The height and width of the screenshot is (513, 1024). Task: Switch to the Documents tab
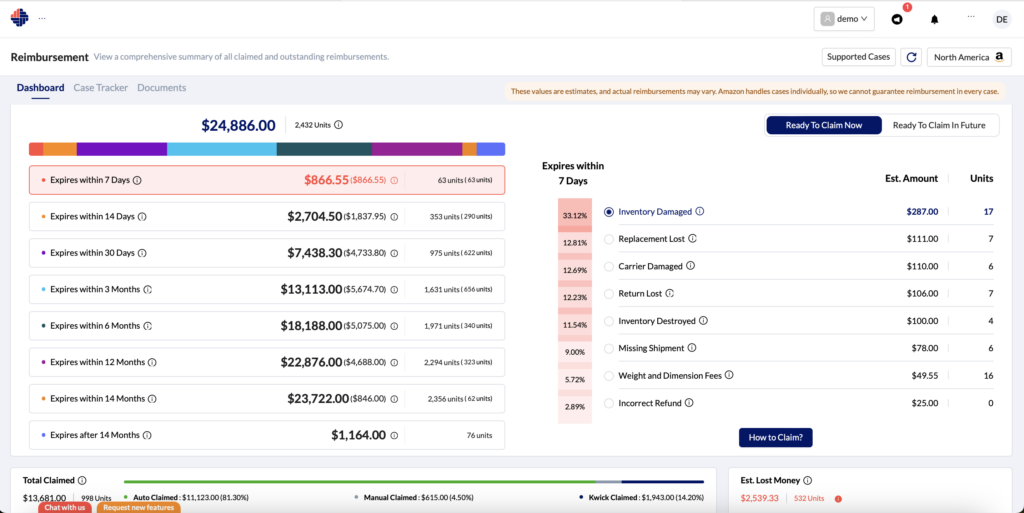pyautogui.click(x=161, y=87)
